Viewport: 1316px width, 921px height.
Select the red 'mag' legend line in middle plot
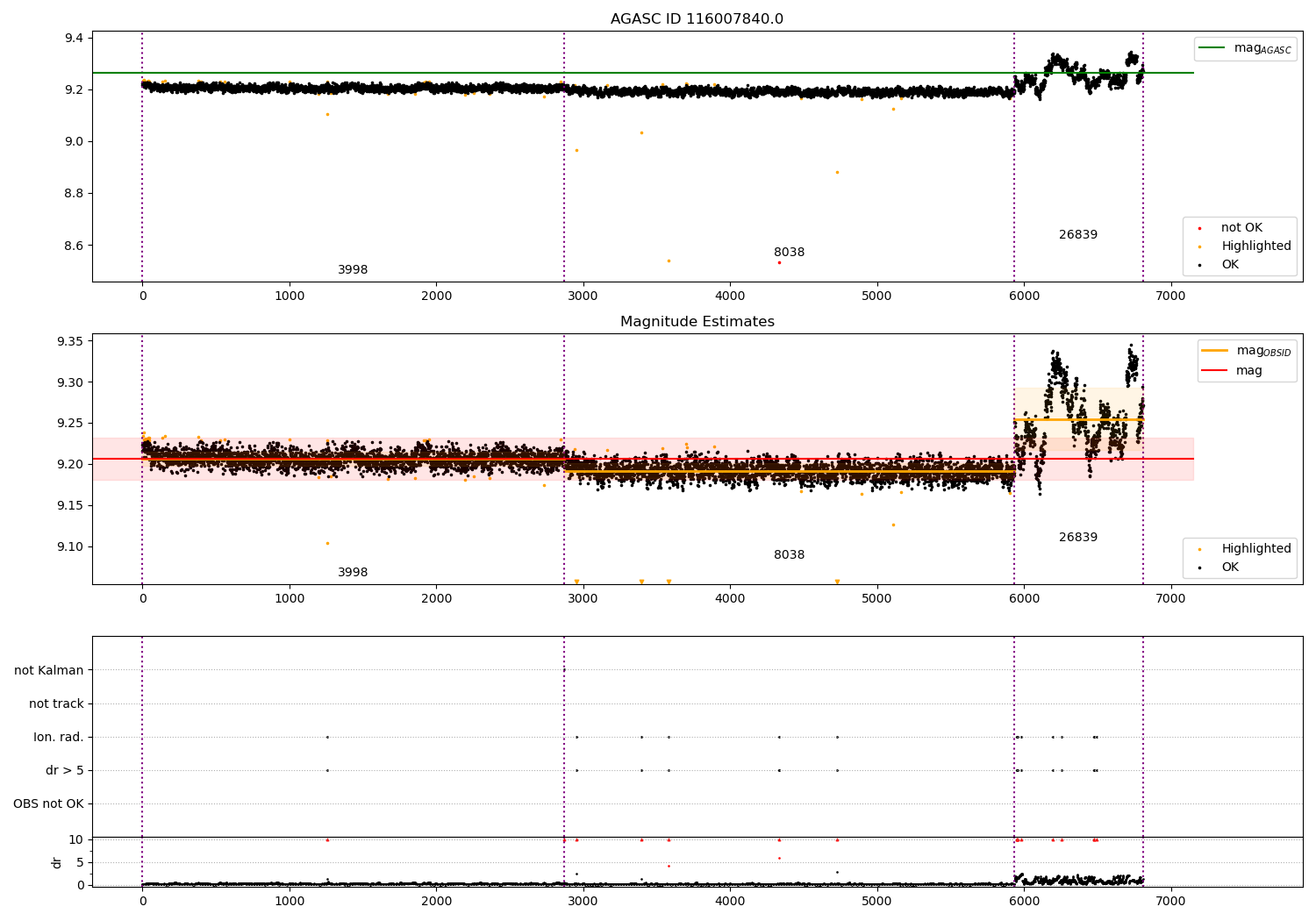coord(1215,371)
